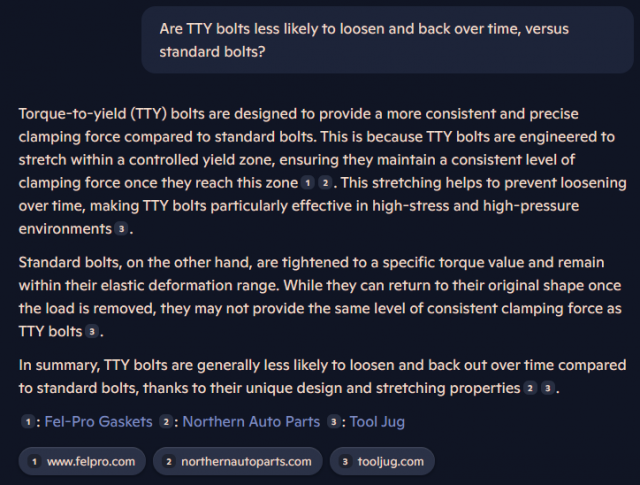
Task: Click citation badge 2 after 'this zone'
Action: pos(325,183)
